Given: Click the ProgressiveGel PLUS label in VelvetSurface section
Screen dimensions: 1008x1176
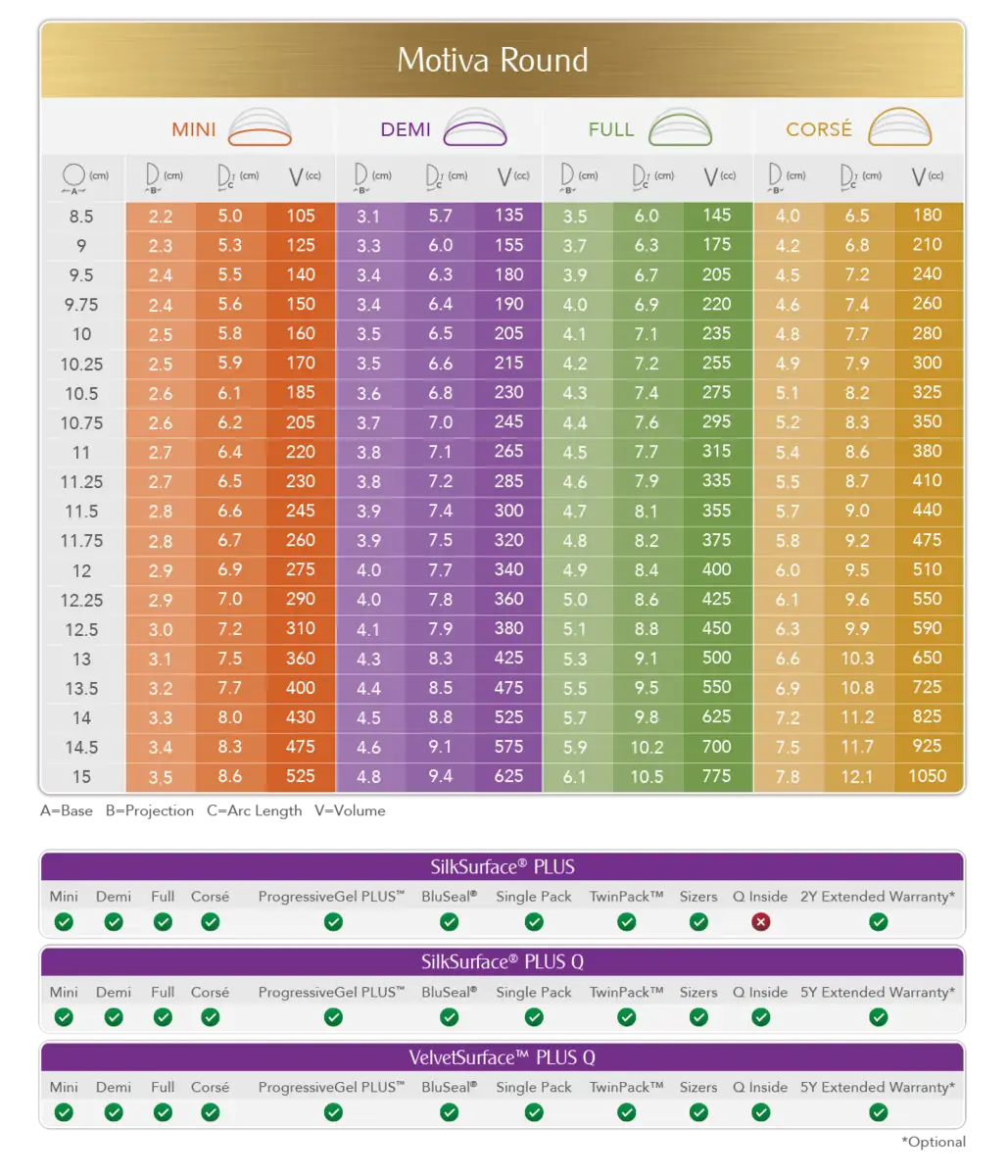Looking at the screenshot, I should (x=331, y=1087).
